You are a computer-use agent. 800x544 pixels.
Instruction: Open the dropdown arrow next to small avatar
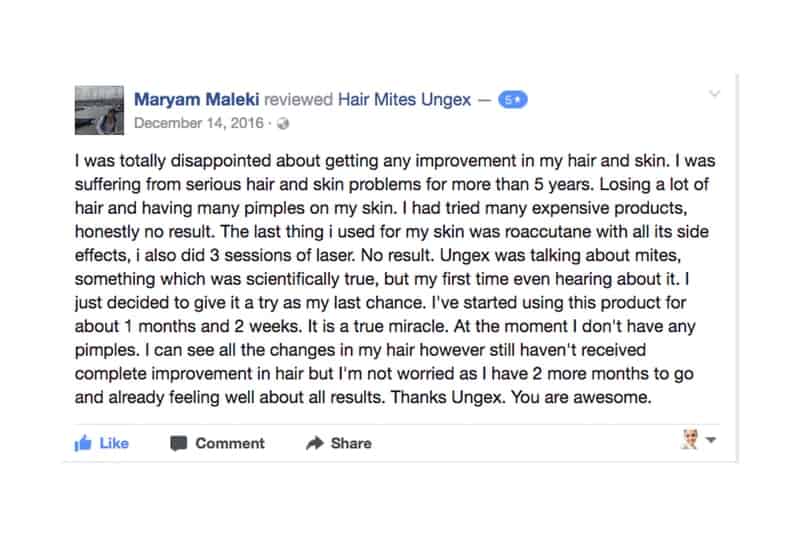(x=711, y=440)
